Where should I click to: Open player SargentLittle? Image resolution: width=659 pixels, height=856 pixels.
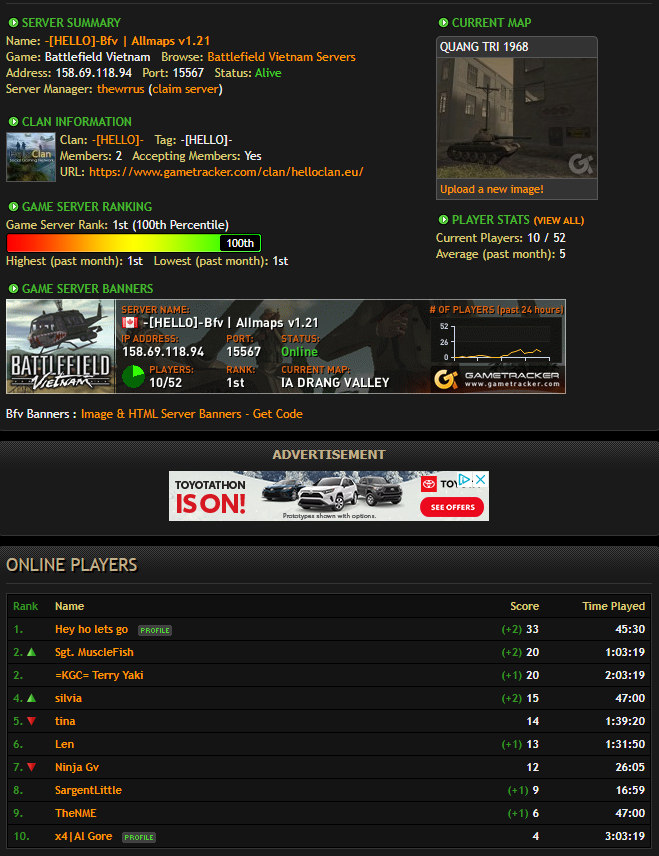[x=88, y=790]
